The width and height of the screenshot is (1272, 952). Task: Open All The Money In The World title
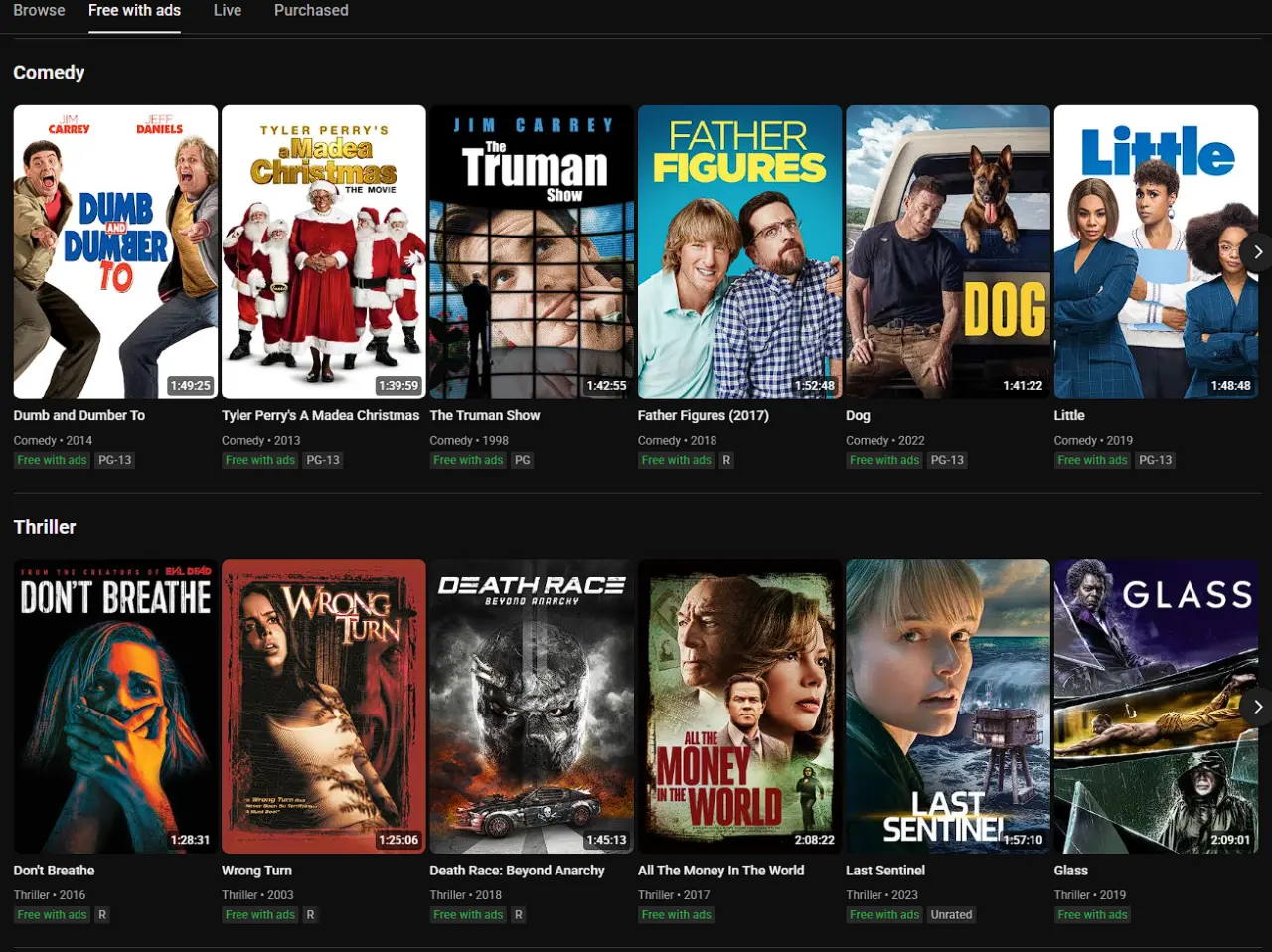(721, 870)
